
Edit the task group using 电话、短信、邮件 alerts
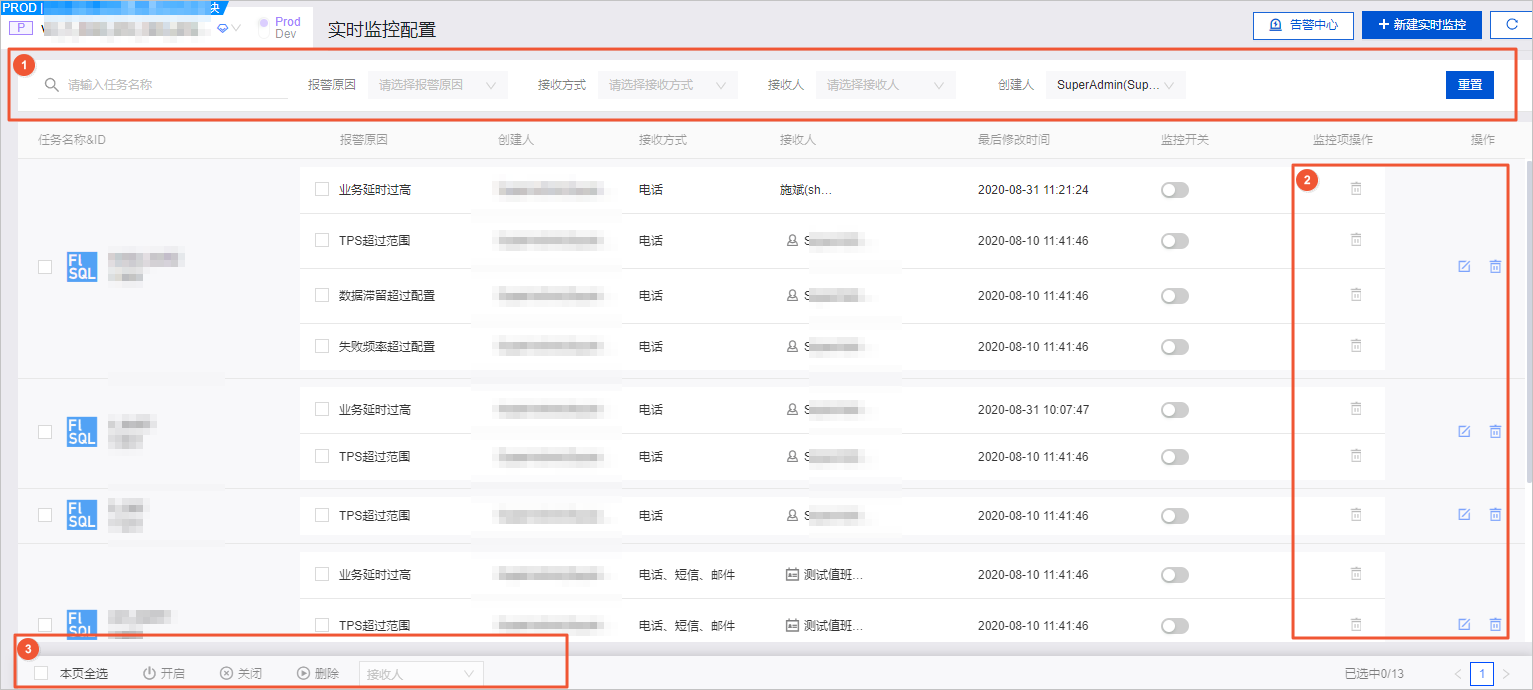click(1464, 625)
